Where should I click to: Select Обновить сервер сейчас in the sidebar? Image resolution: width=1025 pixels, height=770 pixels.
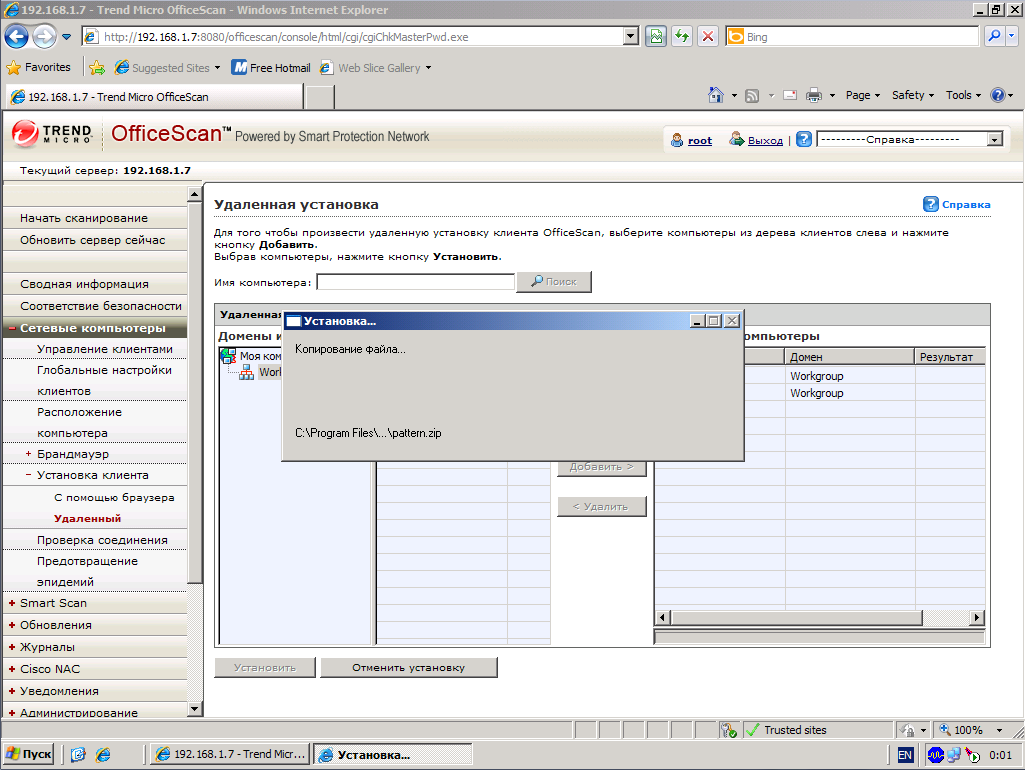(x=92, y=240)
